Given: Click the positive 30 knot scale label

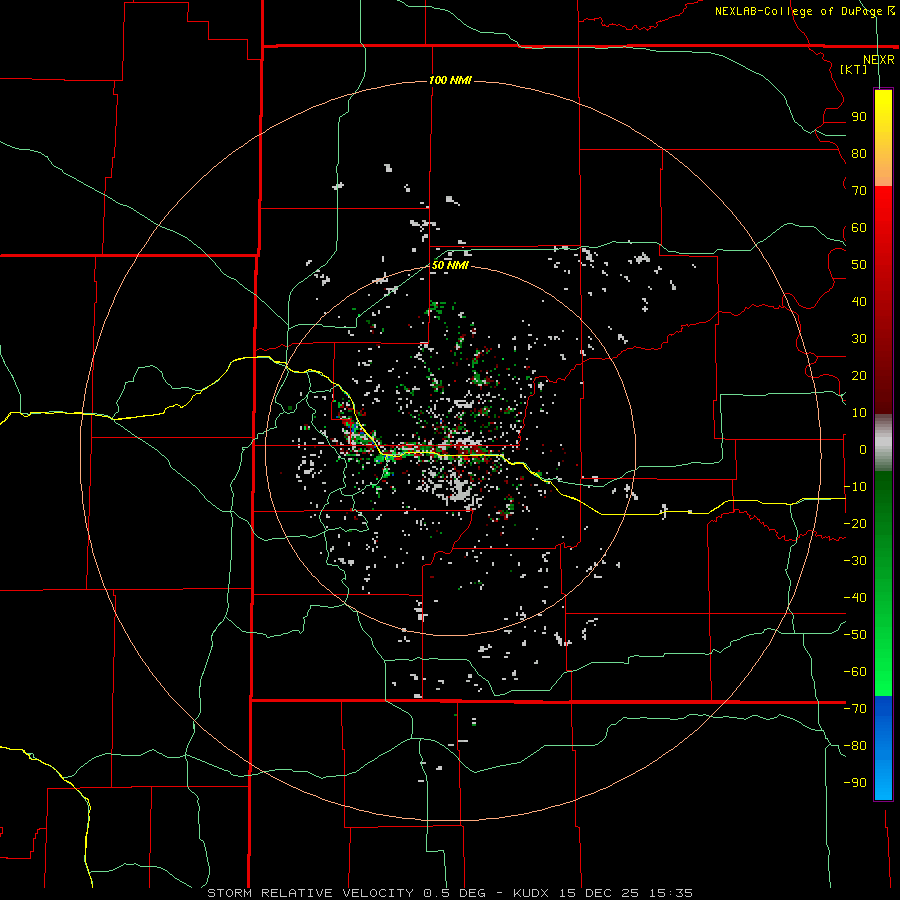Looking at the screenshot, I should [859, 339].
